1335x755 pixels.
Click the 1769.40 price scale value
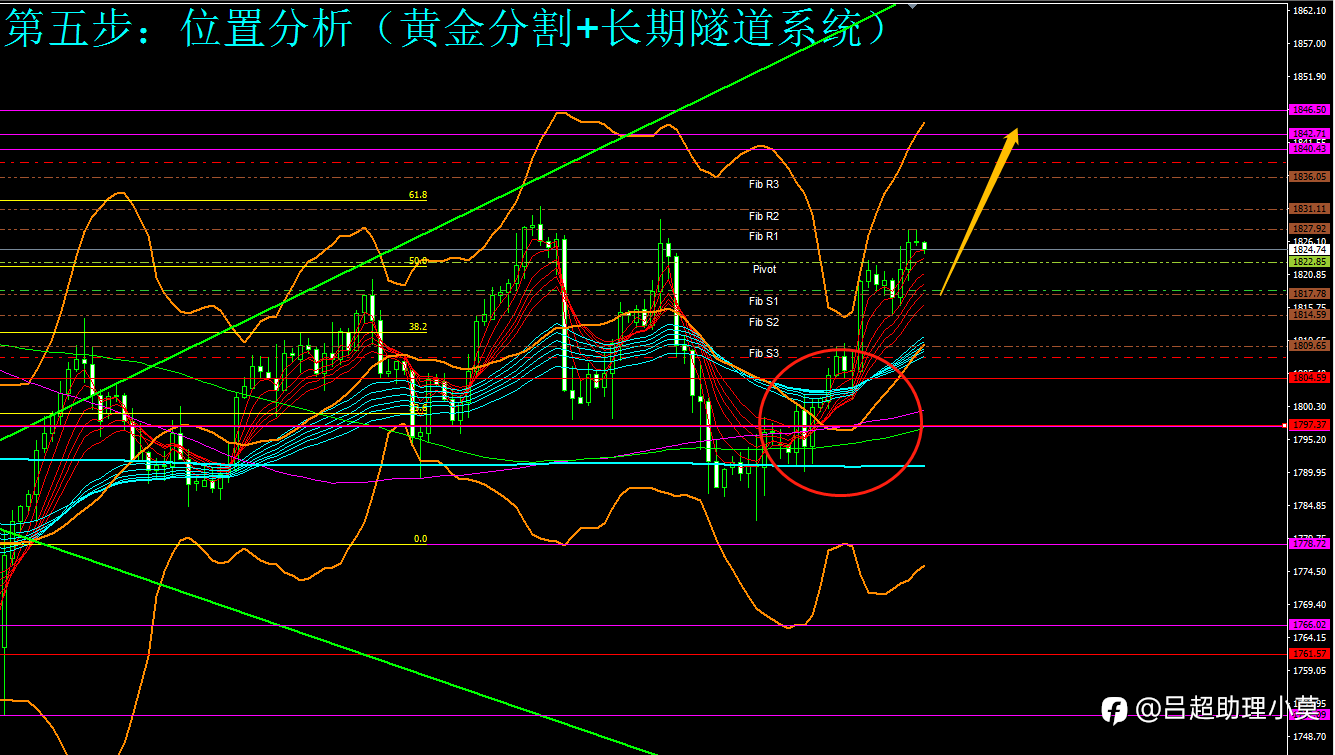1309,605
